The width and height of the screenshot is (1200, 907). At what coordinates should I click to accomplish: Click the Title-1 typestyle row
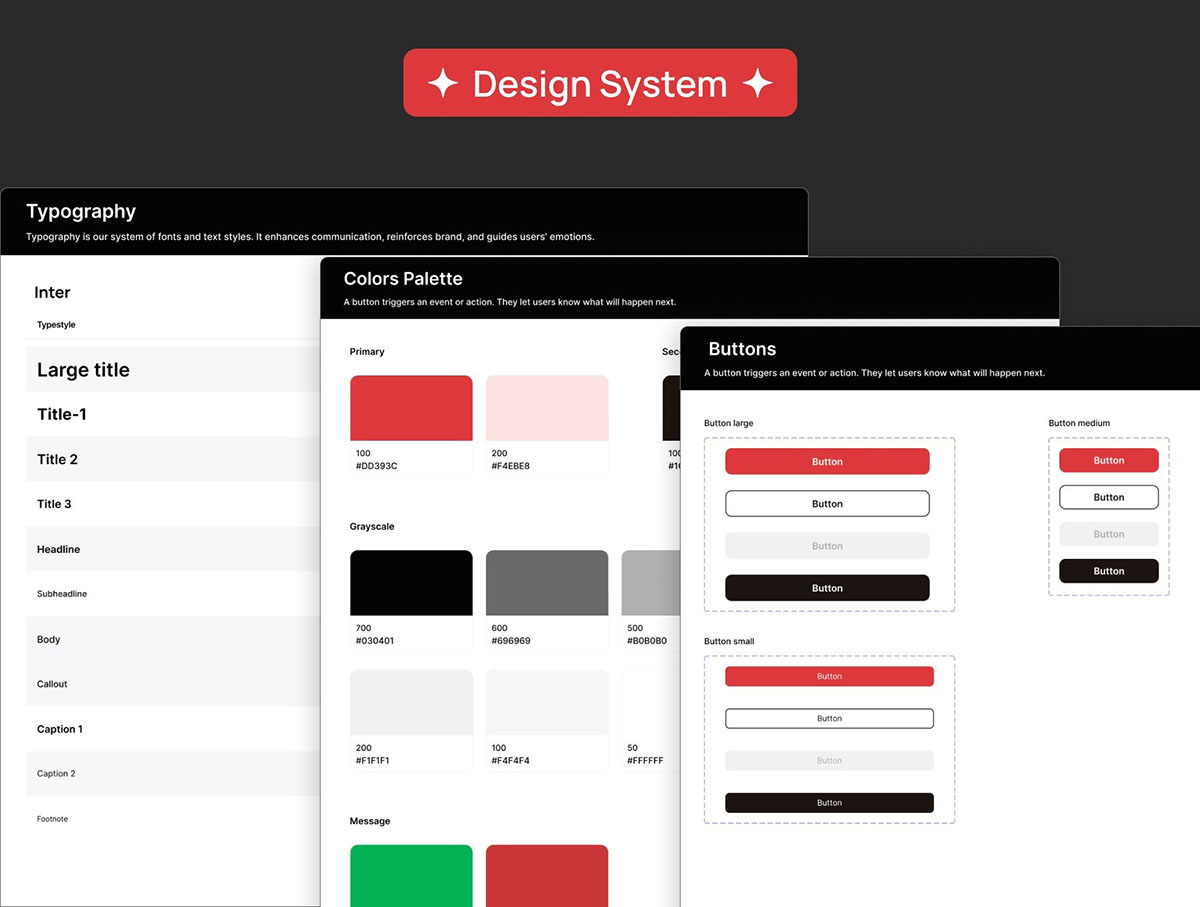[x=173, y=414]
